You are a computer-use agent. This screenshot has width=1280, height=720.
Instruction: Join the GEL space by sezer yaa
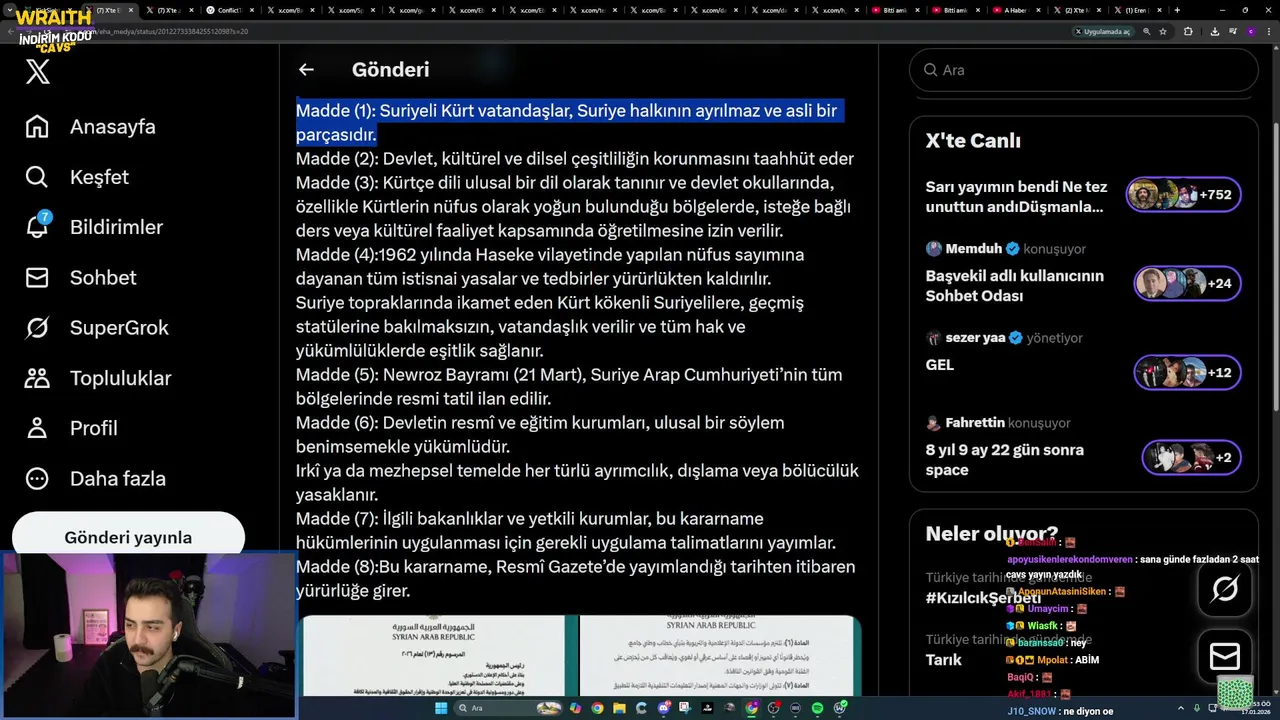coord(940,365)
